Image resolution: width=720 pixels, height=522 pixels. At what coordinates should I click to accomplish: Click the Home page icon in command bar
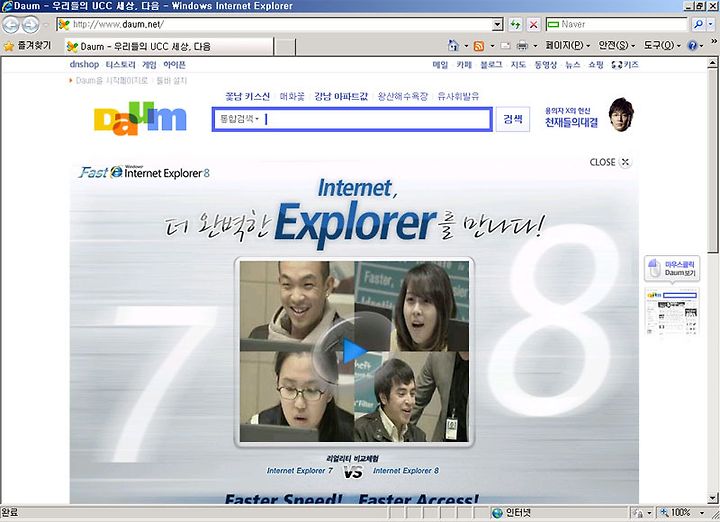[x=453, y=45]
